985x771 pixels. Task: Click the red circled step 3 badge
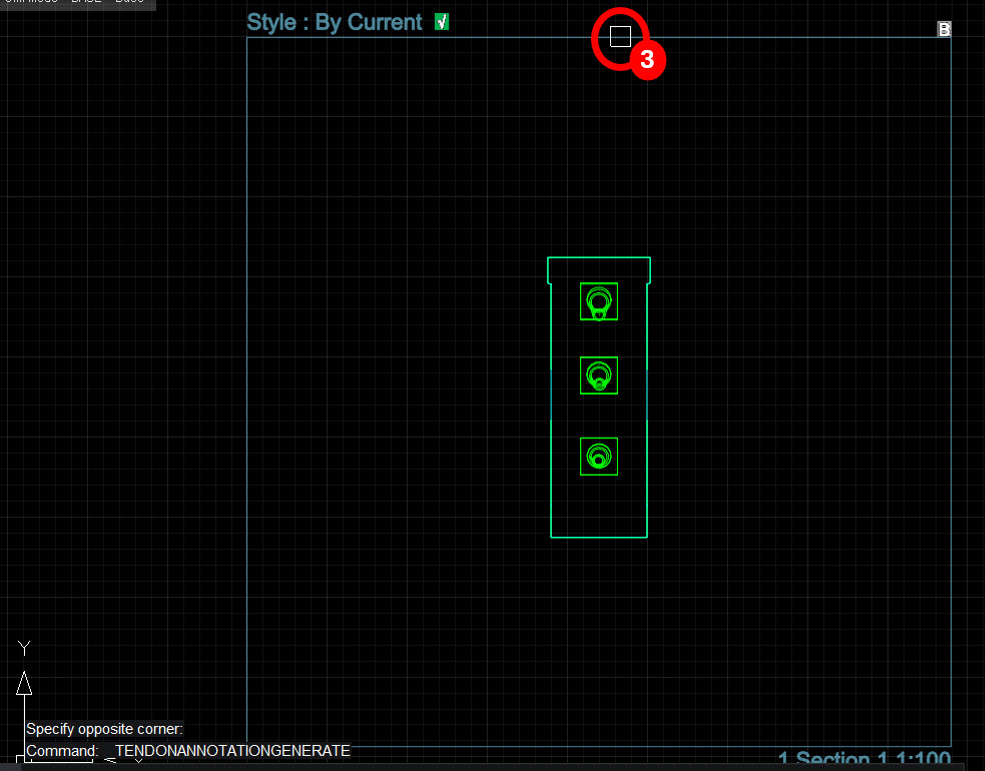[x=647, y=60]
